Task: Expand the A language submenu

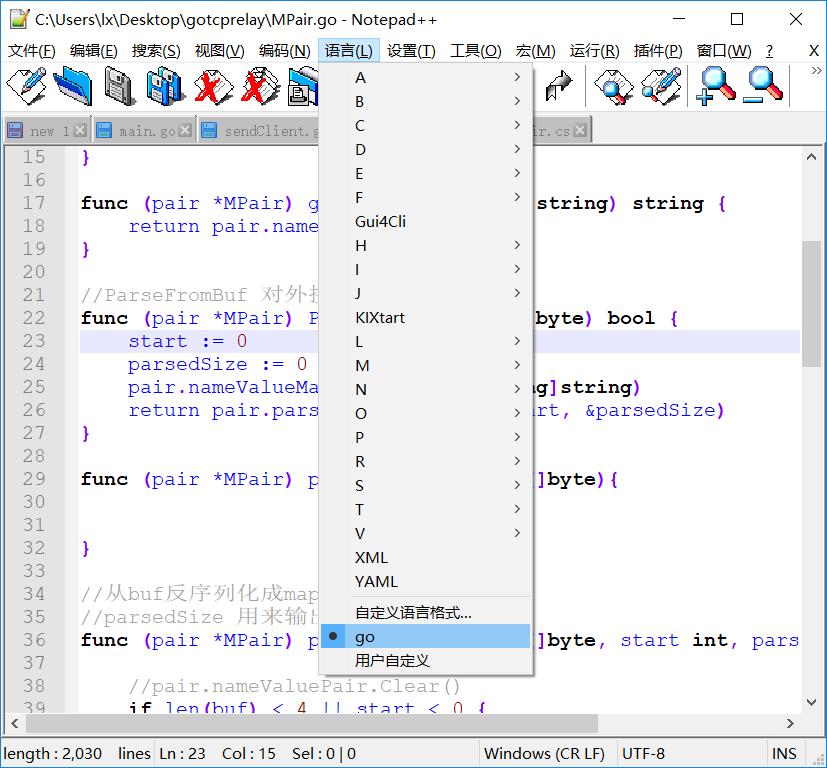Action: click(426, 77)
